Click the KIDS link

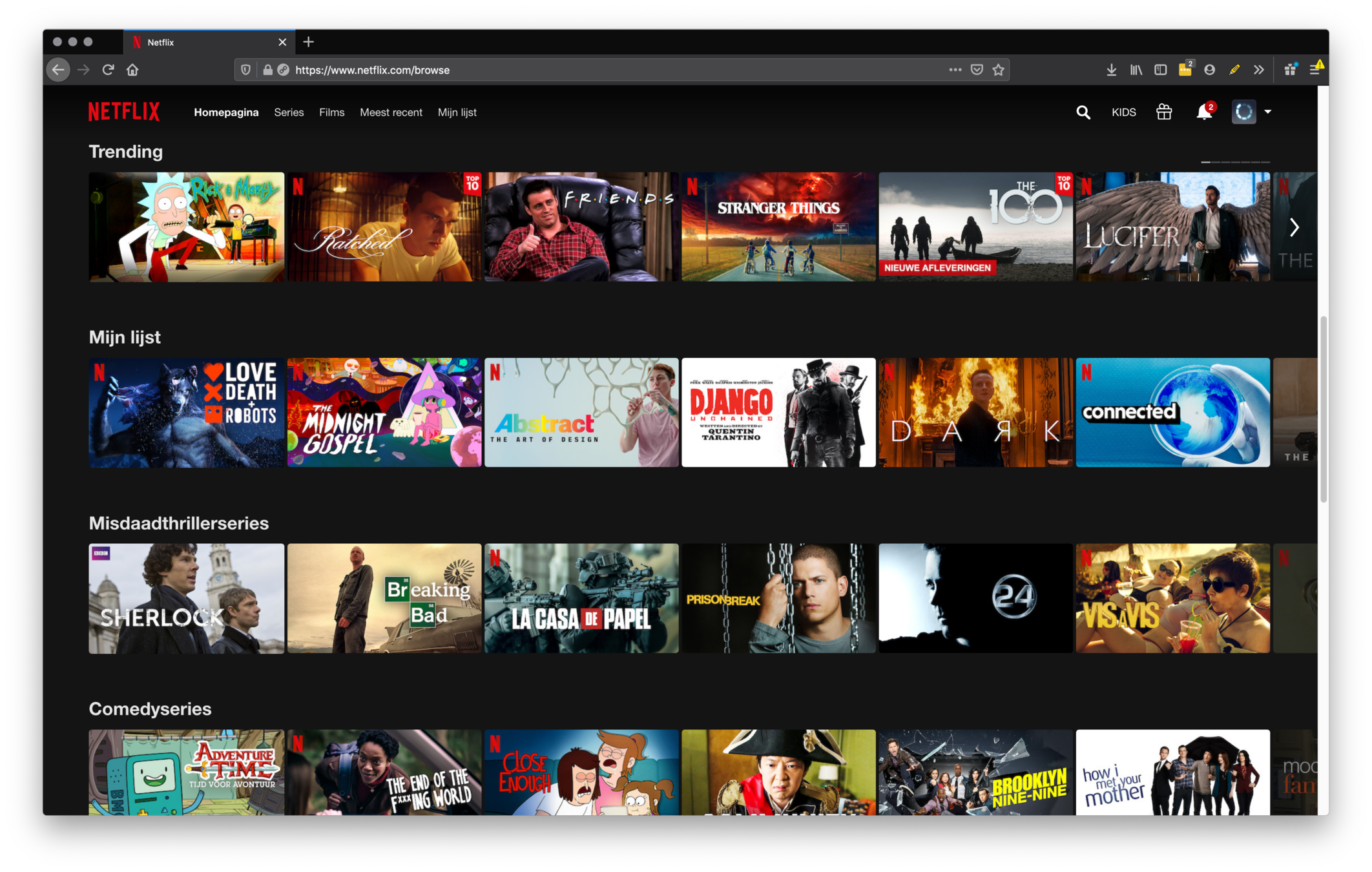point(1123,112)
